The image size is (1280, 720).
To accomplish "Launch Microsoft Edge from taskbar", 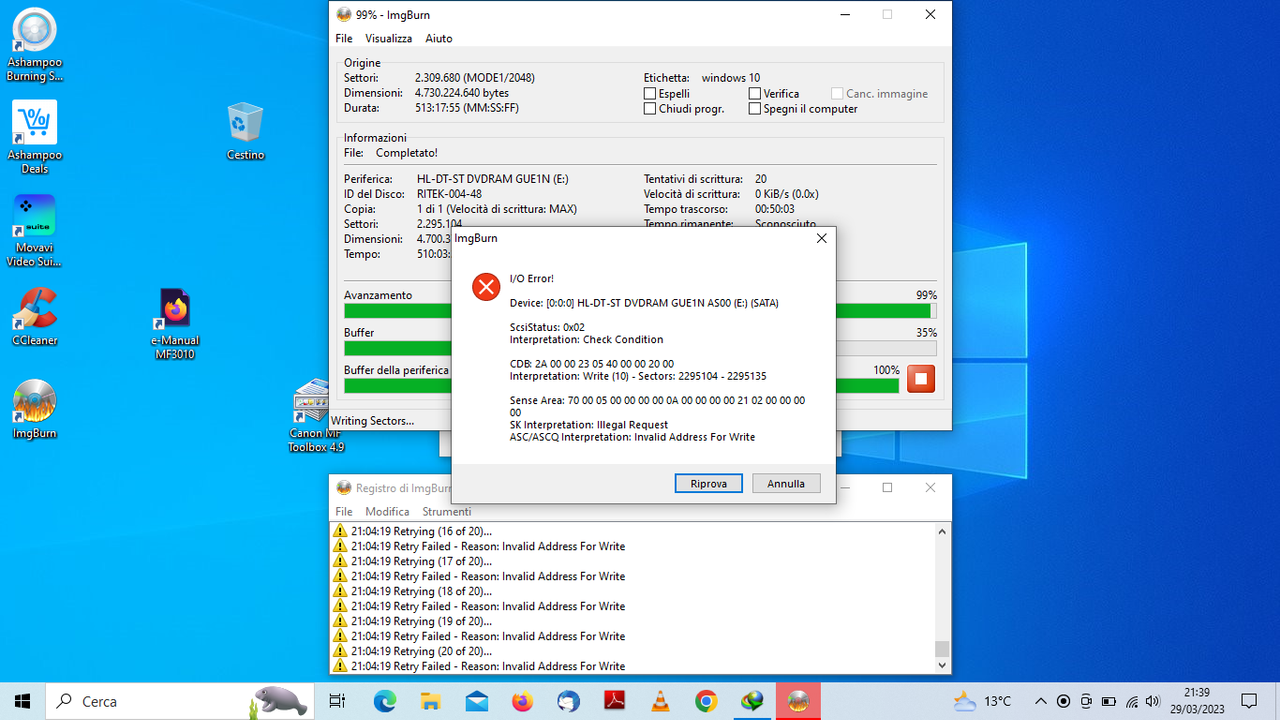I will point(385,701).
